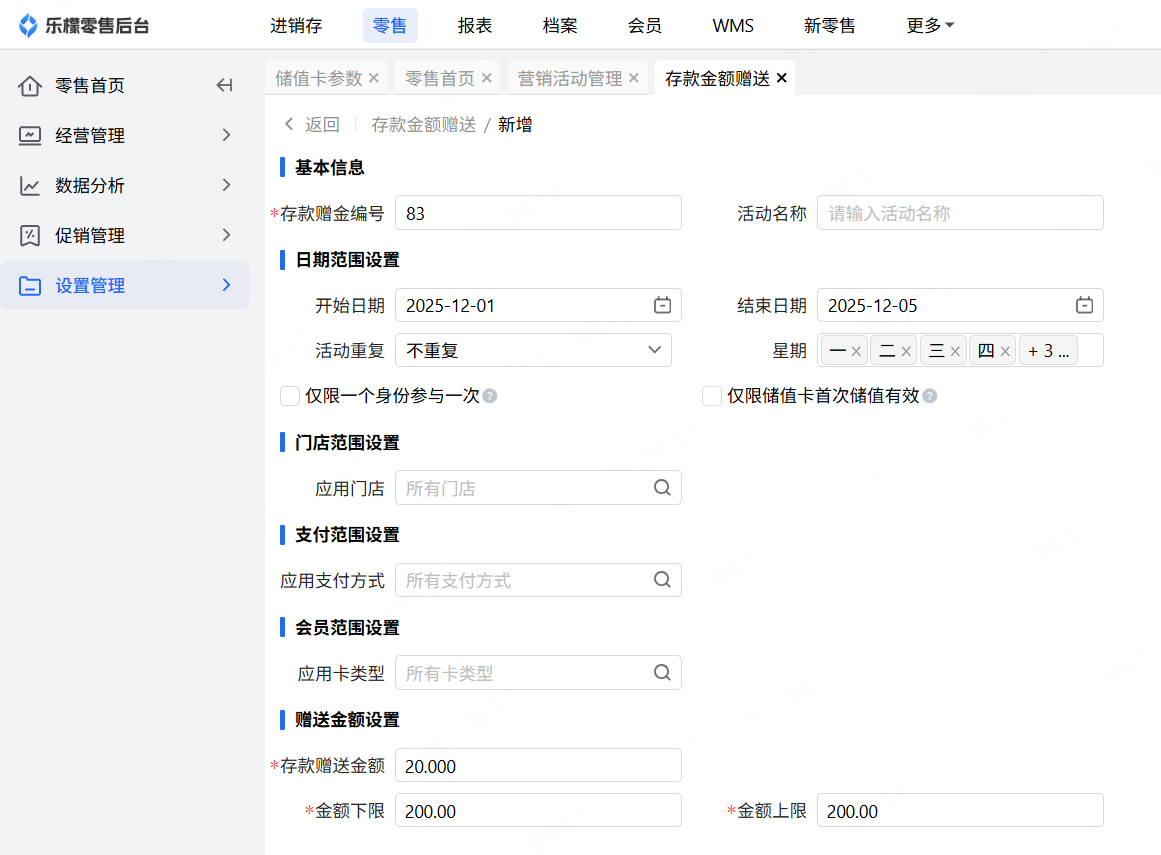Close the 储值卡参数 tab
Viewport: 1161px width, 855px height.
374,78
